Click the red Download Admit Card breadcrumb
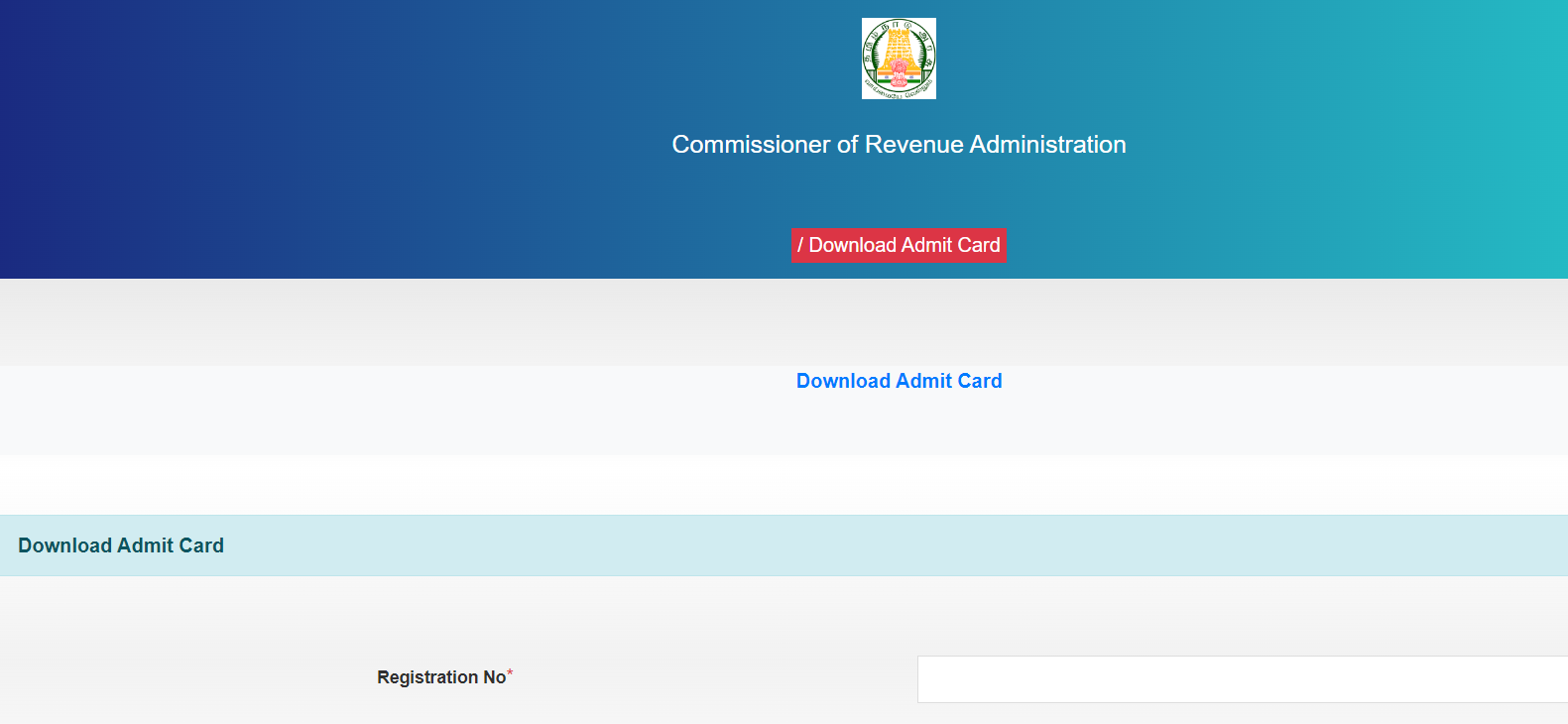 pos(899,245)
